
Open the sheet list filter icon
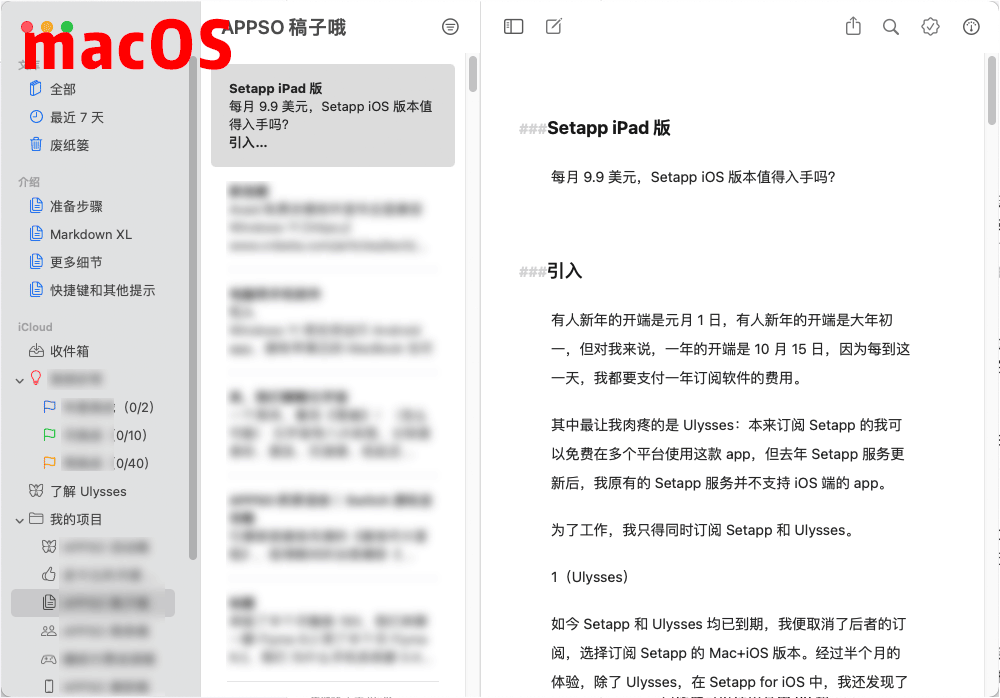(450, 27)
